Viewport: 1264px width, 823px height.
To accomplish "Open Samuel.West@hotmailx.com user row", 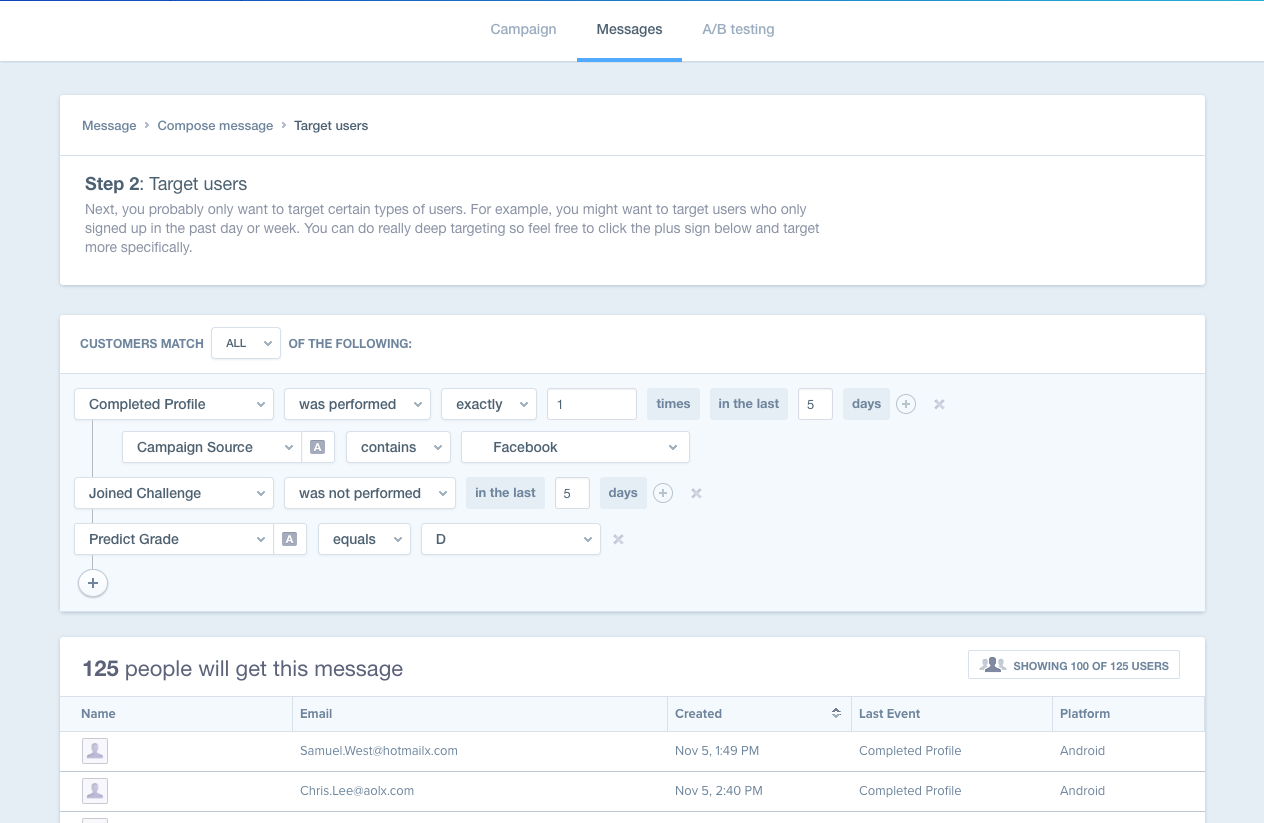I will click(379, 751).
